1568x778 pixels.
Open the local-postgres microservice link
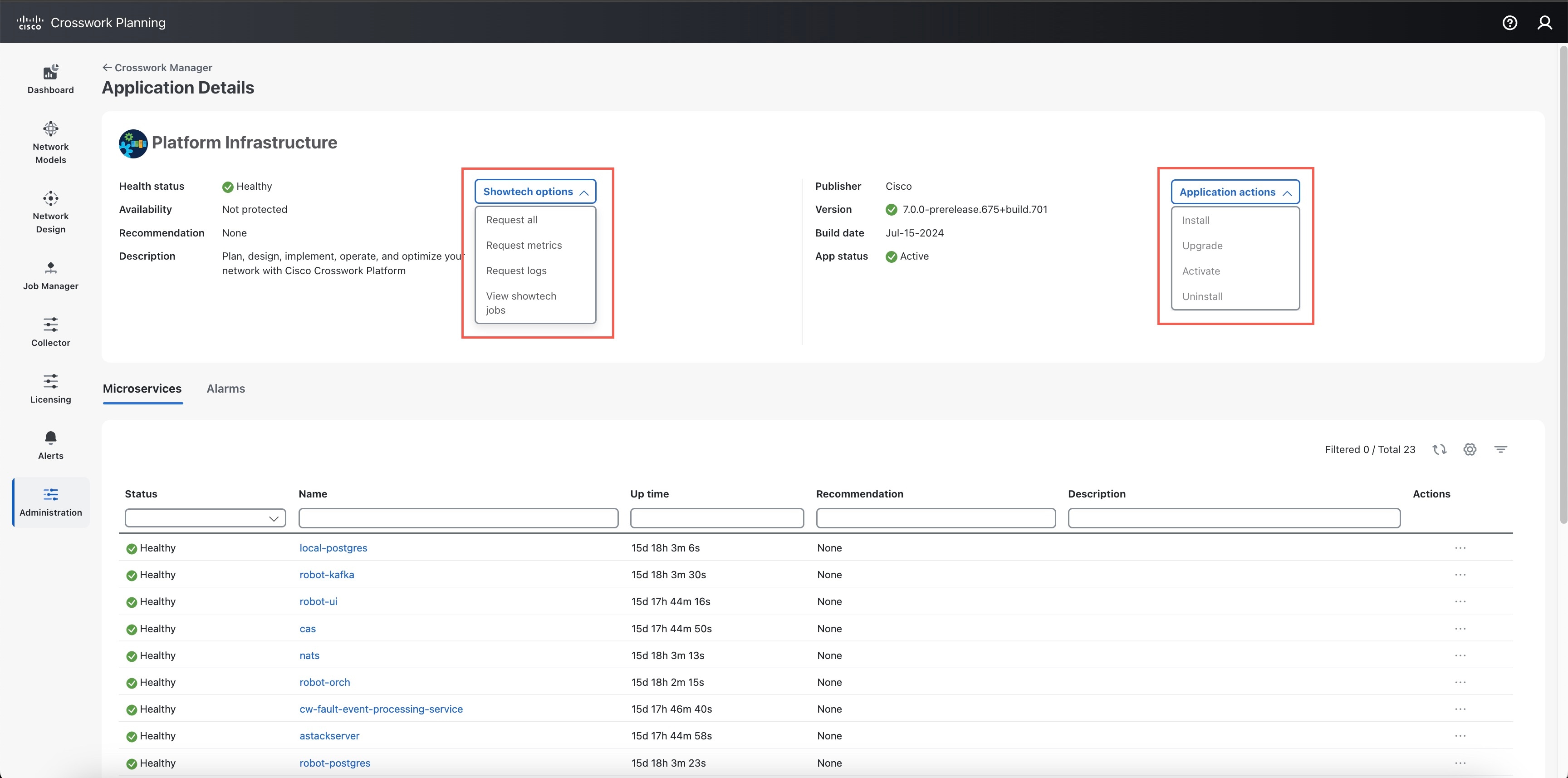click(x=333, y=548)
